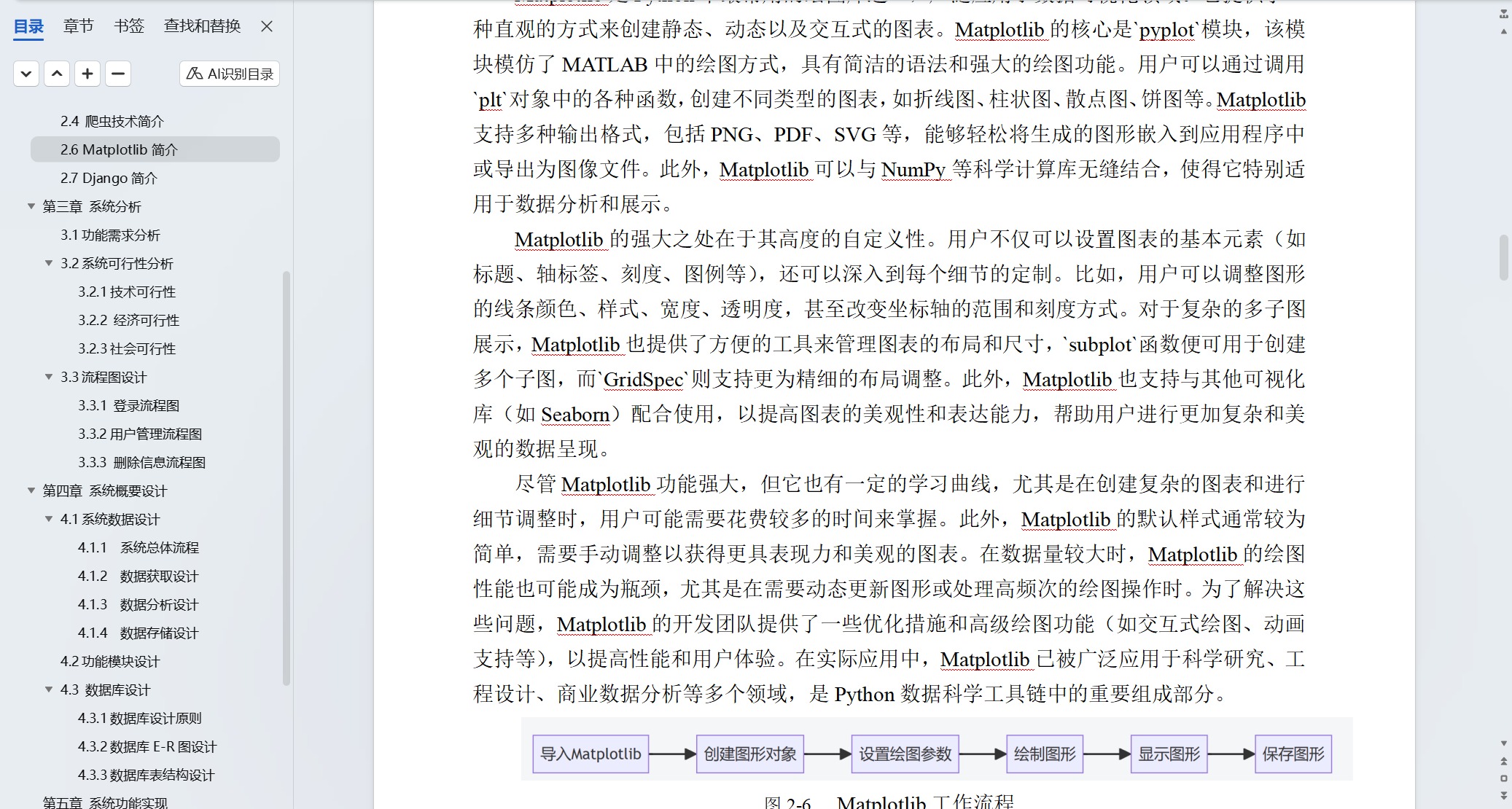The height and width of the screenshot is (809, 1512).
Task: Jump to heading 第五章 系统功能实现
Action: click(x=105, y=802)
